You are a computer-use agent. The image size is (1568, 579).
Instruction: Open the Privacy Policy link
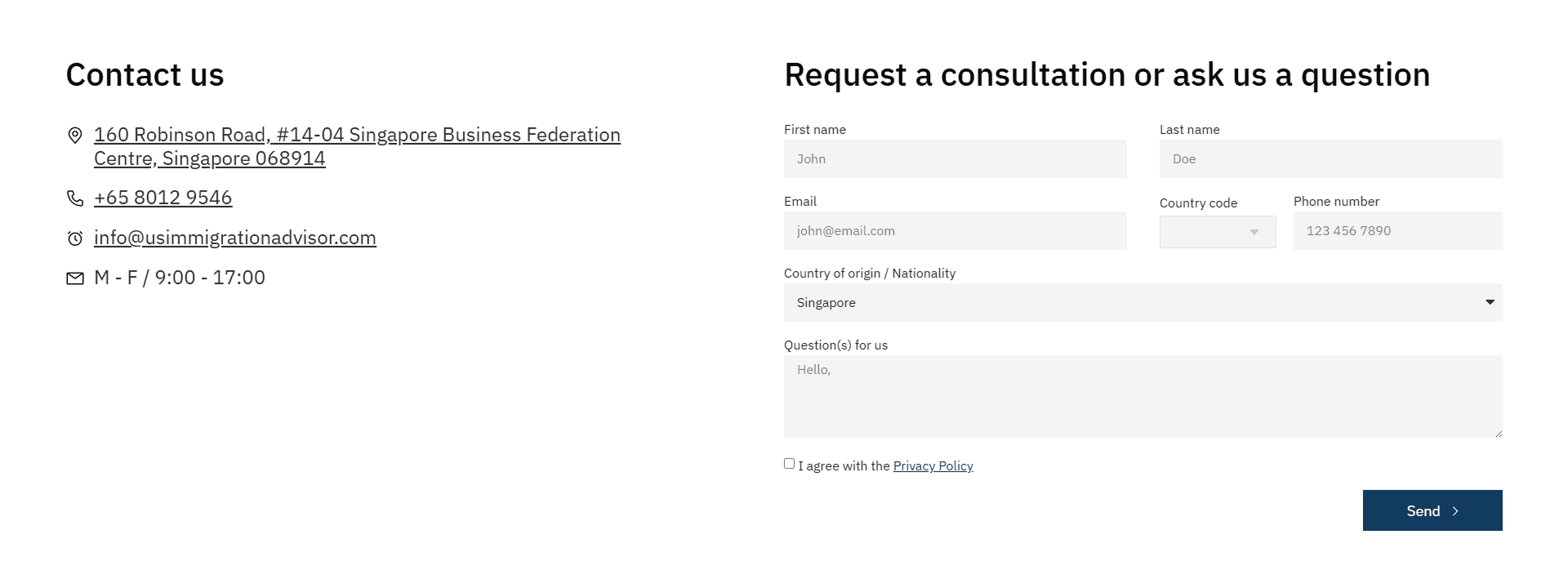[x=933, y=465]
